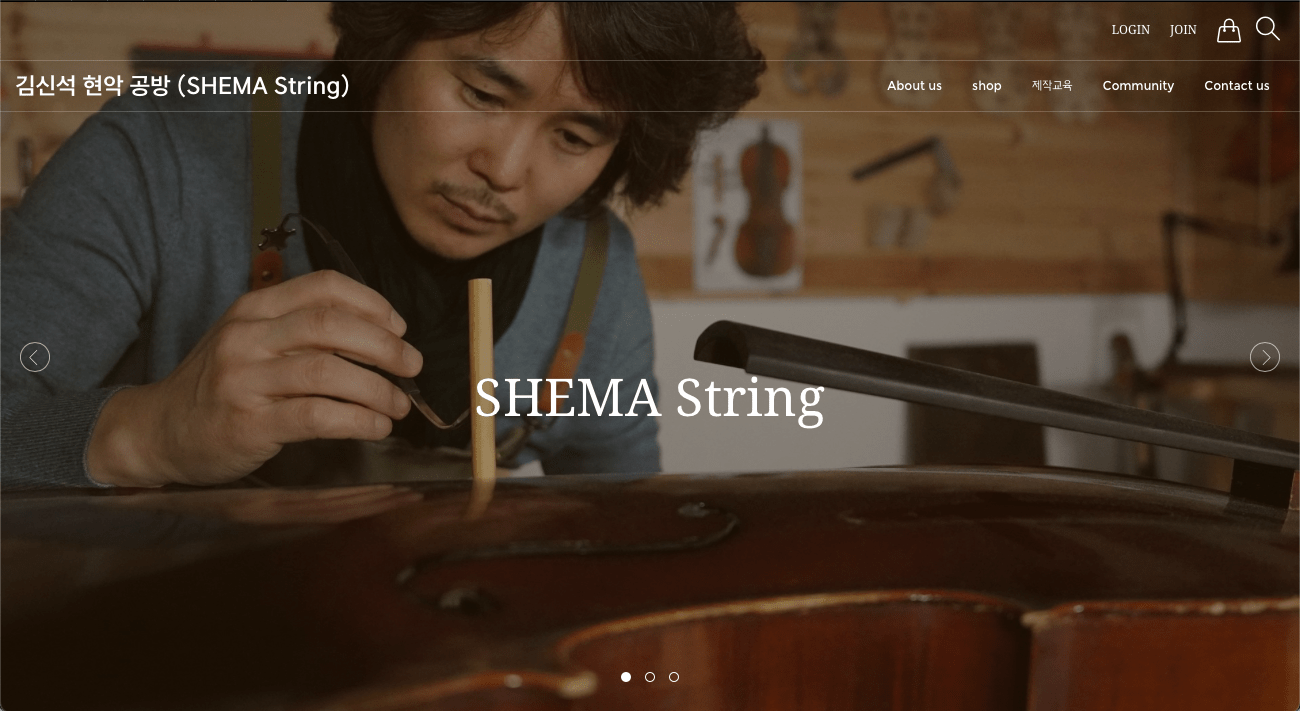This screenshot has width=1300, height=711.
Task: Click the JOIN link
Action: pyautogui.click(x=1183, y=30)
